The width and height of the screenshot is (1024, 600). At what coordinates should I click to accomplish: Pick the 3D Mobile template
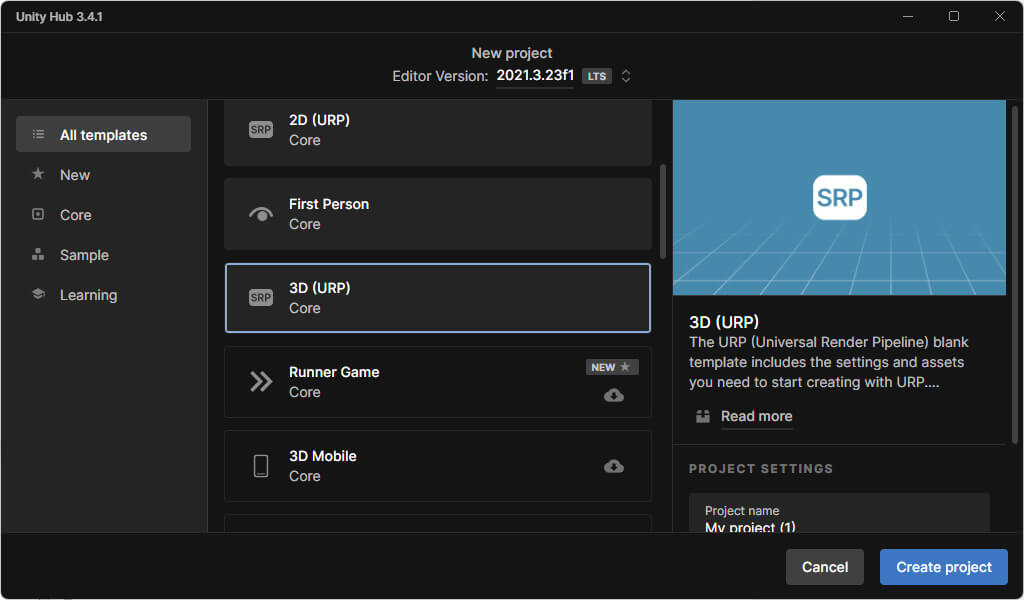coord(438,466)
